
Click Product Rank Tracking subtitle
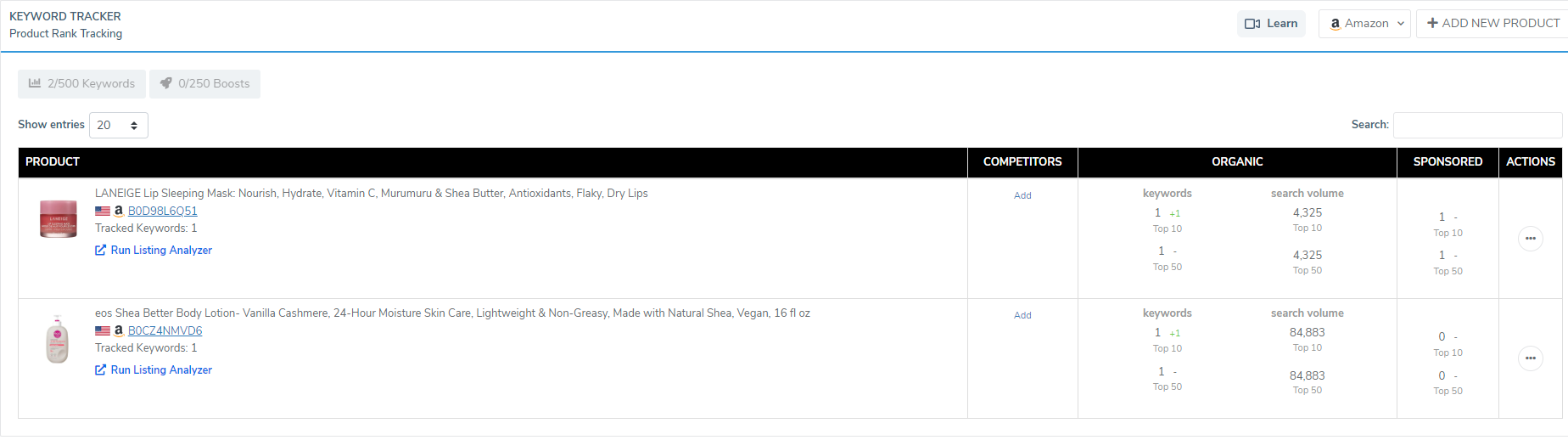(x=65, y=33)
